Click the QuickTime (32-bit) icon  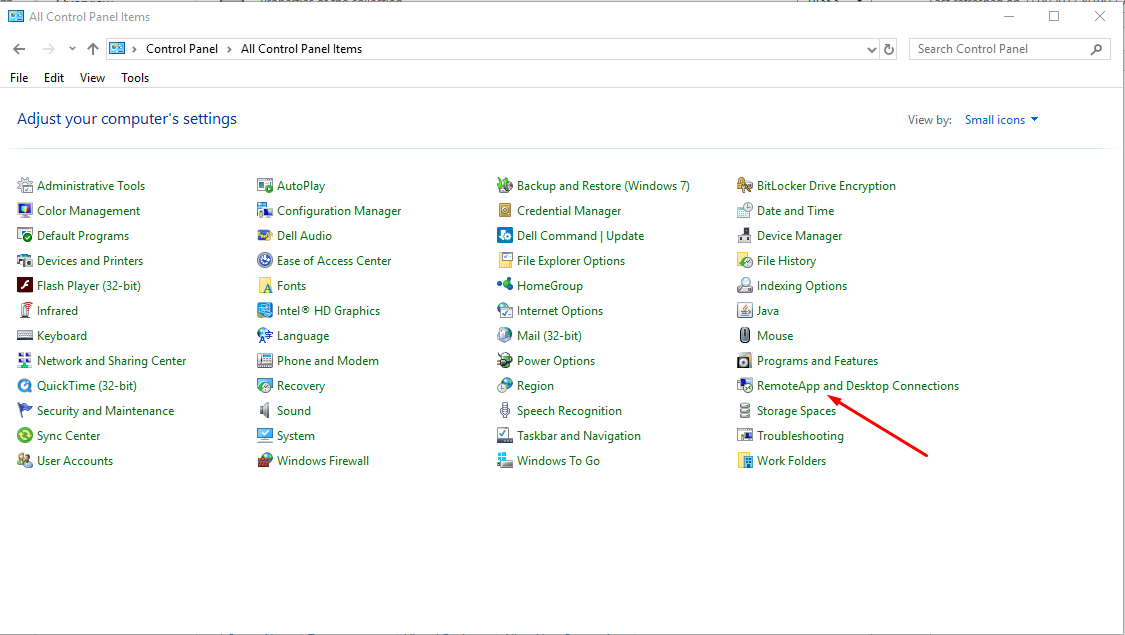tap(25, 386)
